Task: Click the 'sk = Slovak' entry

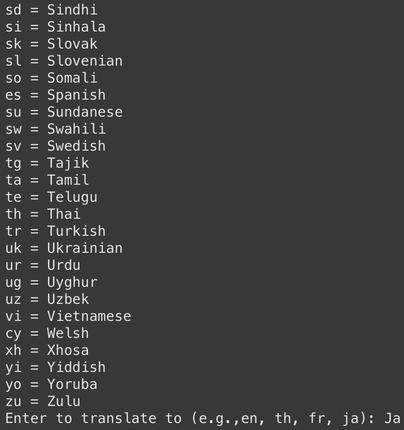Action: coord(51,44)
